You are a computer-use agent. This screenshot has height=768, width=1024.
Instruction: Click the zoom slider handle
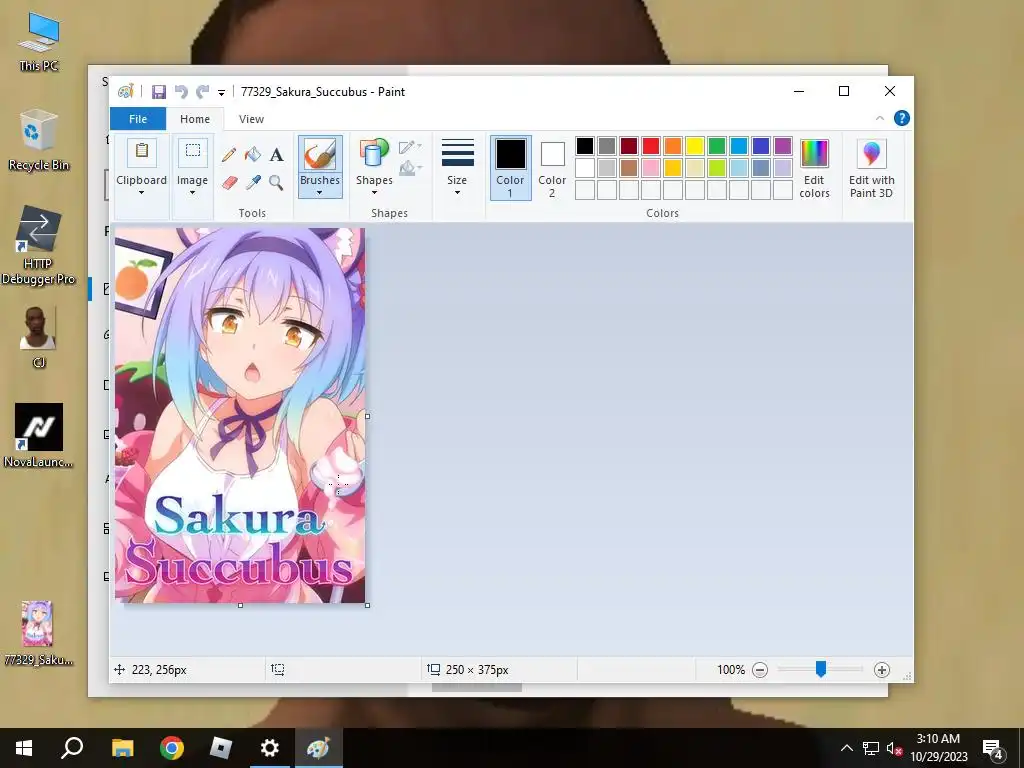click(x=821, y=669)
